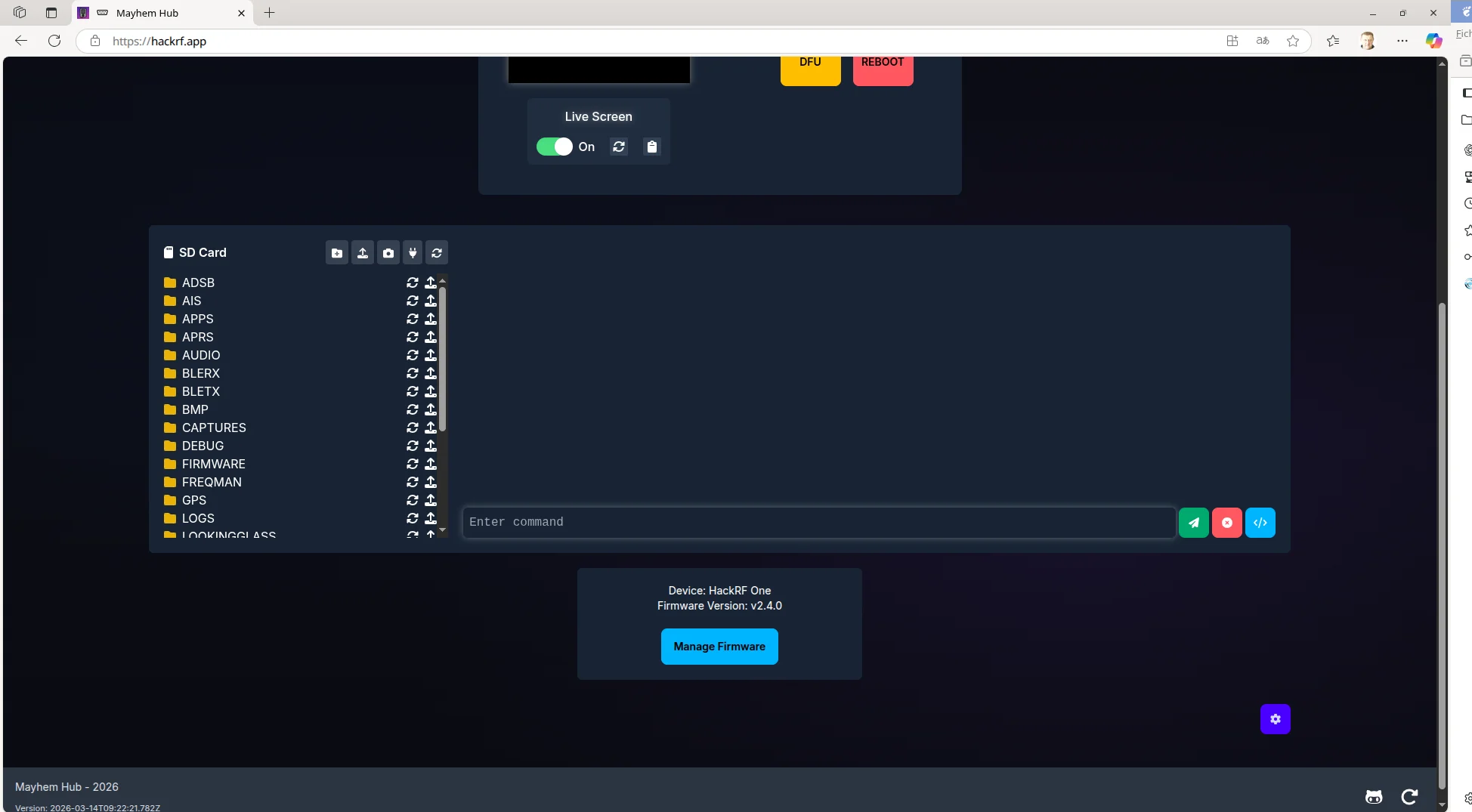Refresh the SD Card file list from toolbar

pyautogui.click(x=437, y=253)
